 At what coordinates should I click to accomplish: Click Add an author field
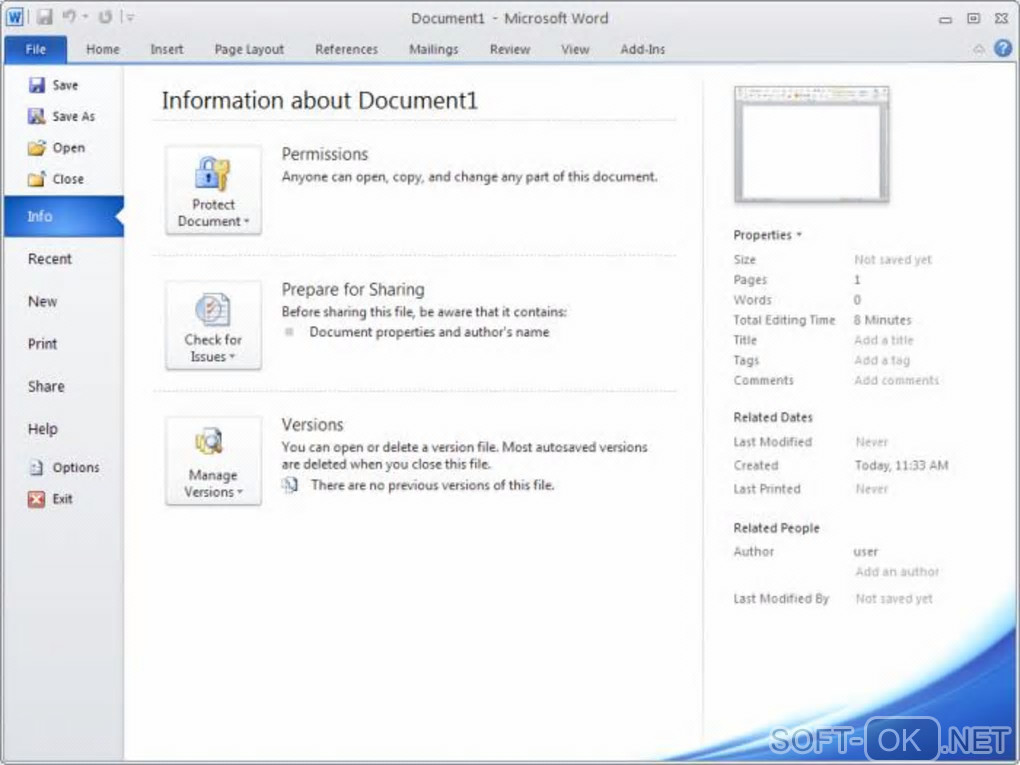(x=896, y=571)
